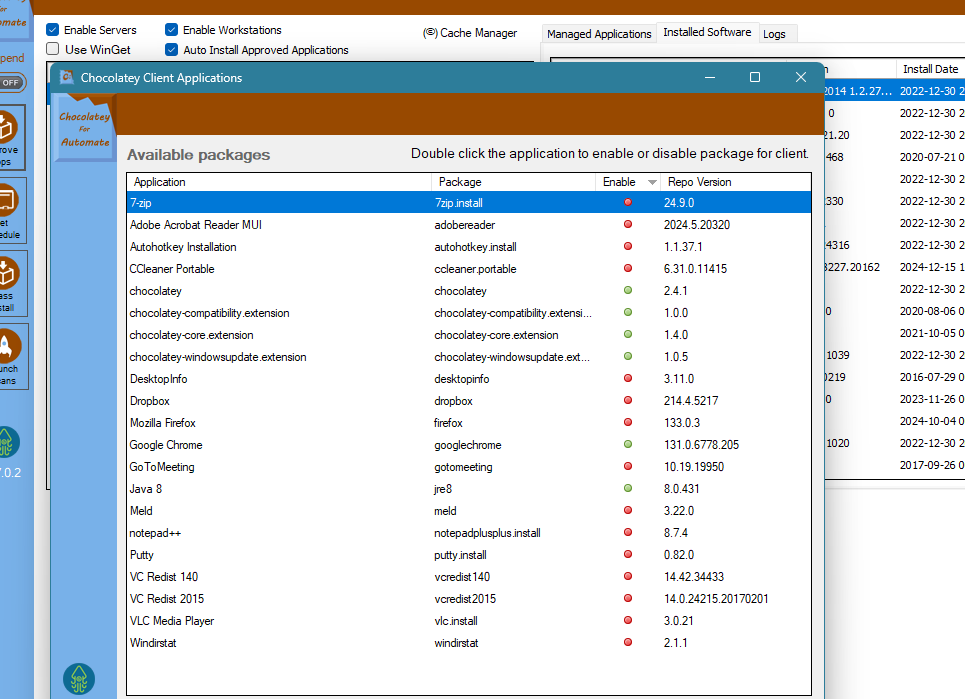The width and height of the screenshot is (965, 699).
Task: Click the red Enable dot for Dropbox
Action: [628, 401]
